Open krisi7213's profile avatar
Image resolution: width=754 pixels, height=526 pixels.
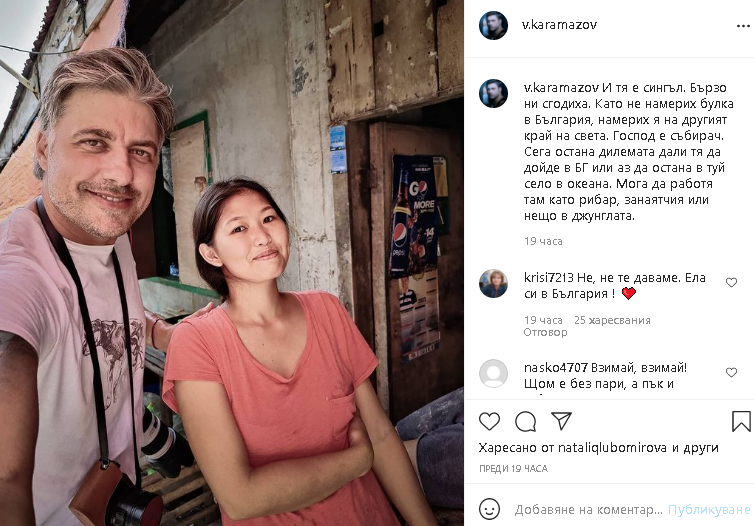493,284
